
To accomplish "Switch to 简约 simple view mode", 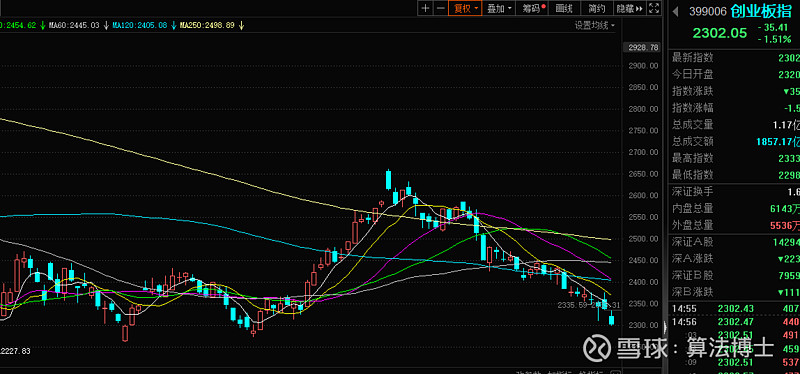I will pyautogui.click(x=596, y=8).
